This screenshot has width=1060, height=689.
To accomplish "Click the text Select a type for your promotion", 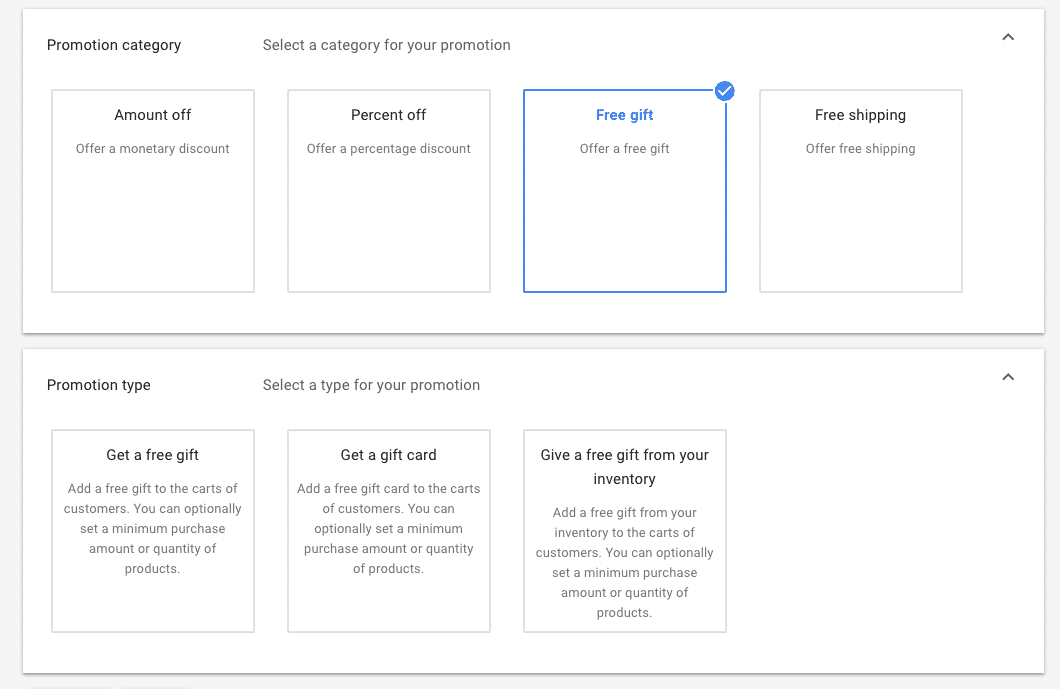I will click(371, 385).
